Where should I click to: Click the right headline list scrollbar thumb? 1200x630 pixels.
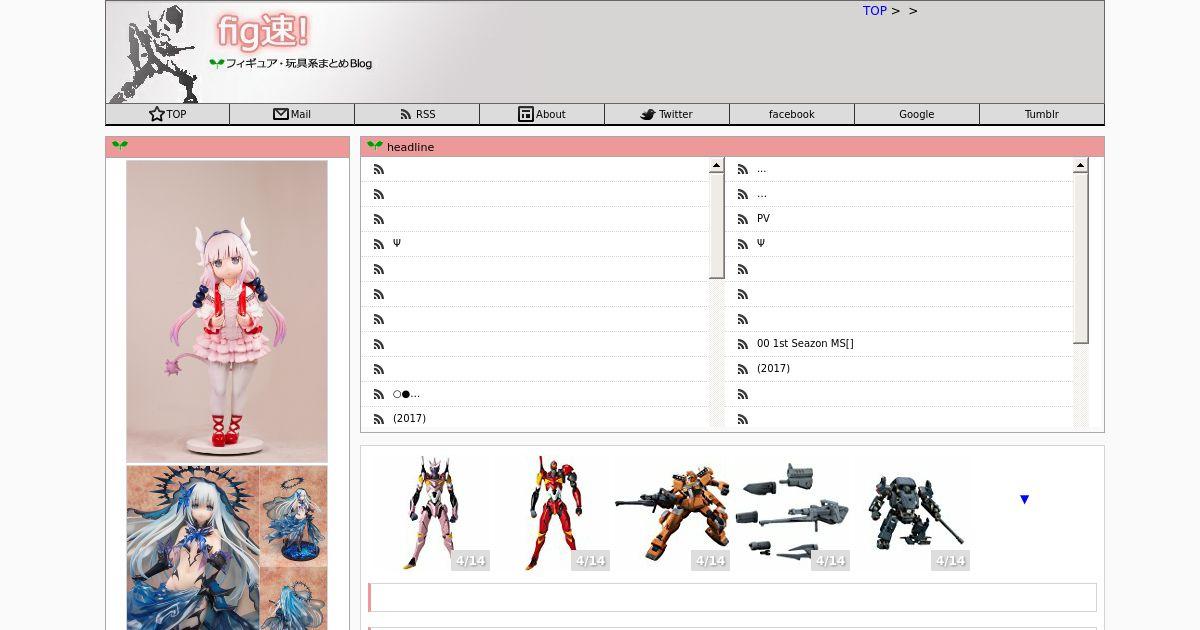pos(1080,258)
